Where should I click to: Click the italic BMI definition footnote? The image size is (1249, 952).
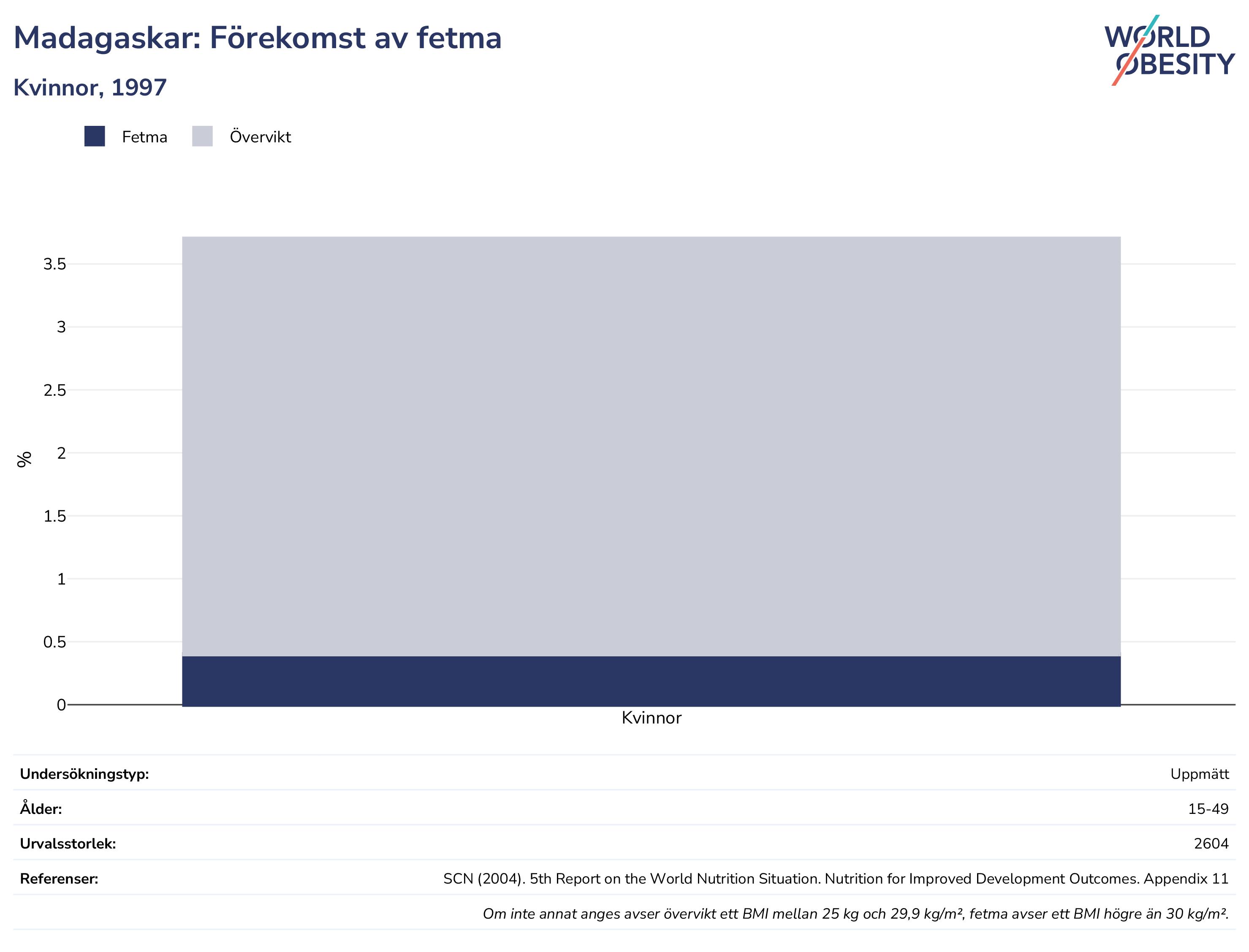[856, 914]
